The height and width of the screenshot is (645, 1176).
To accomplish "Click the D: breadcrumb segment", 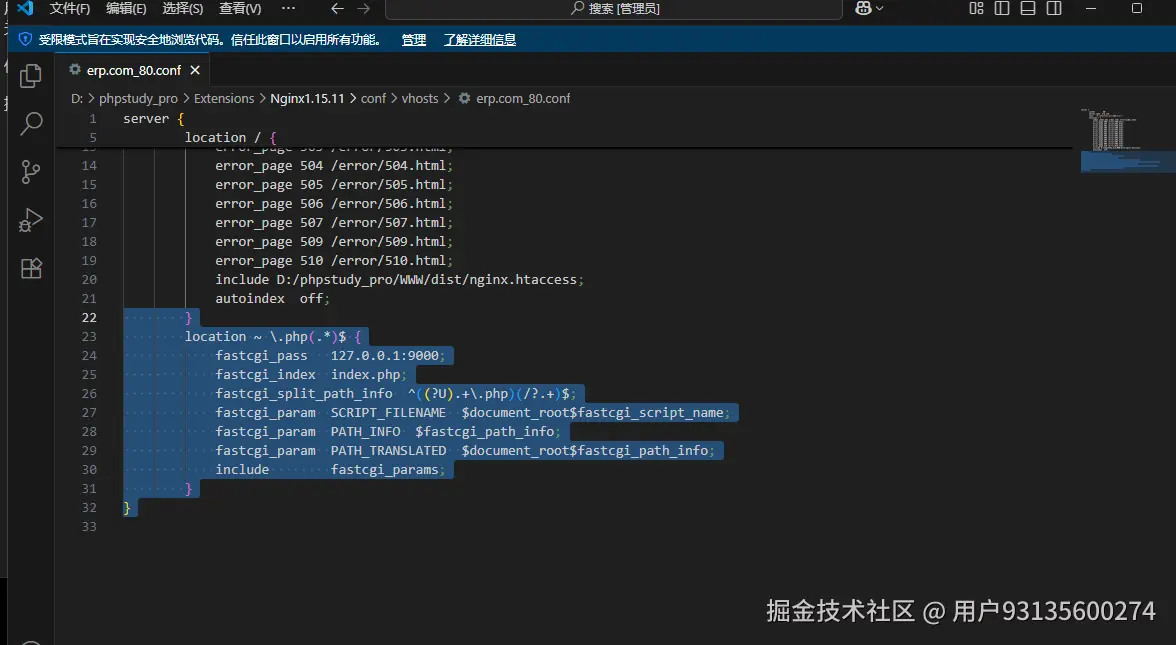I will (x=76, y=98).
